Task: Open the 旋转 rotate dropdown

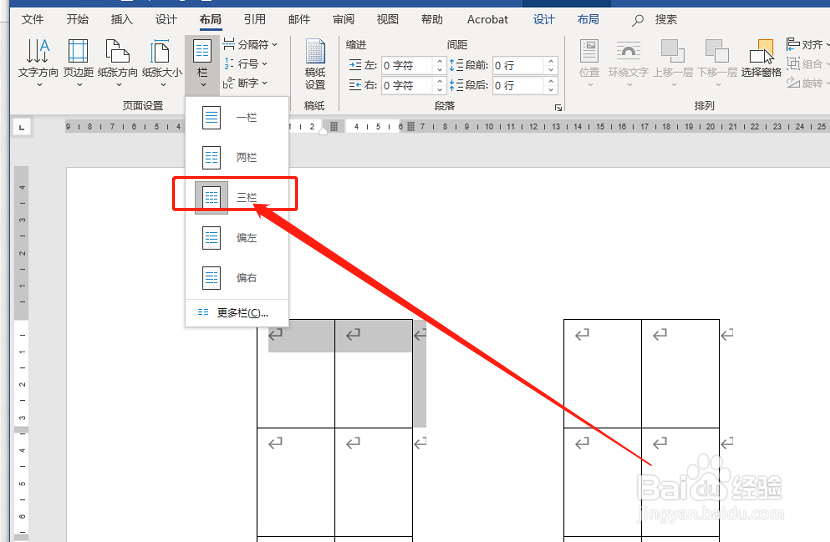Action: [x=808, y=83]
